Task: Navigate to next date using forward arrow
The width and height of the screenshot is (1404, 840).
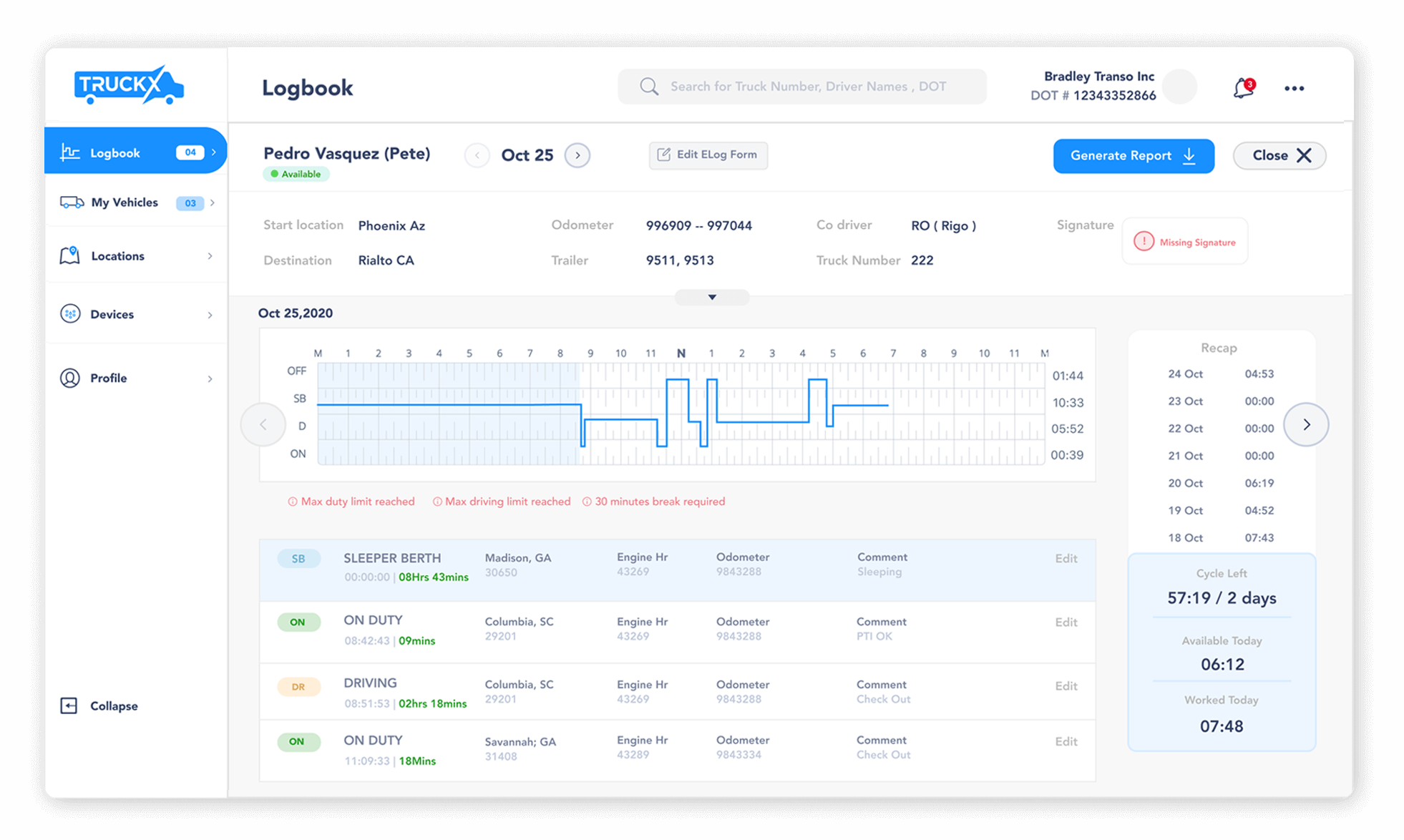Action: 580,155
